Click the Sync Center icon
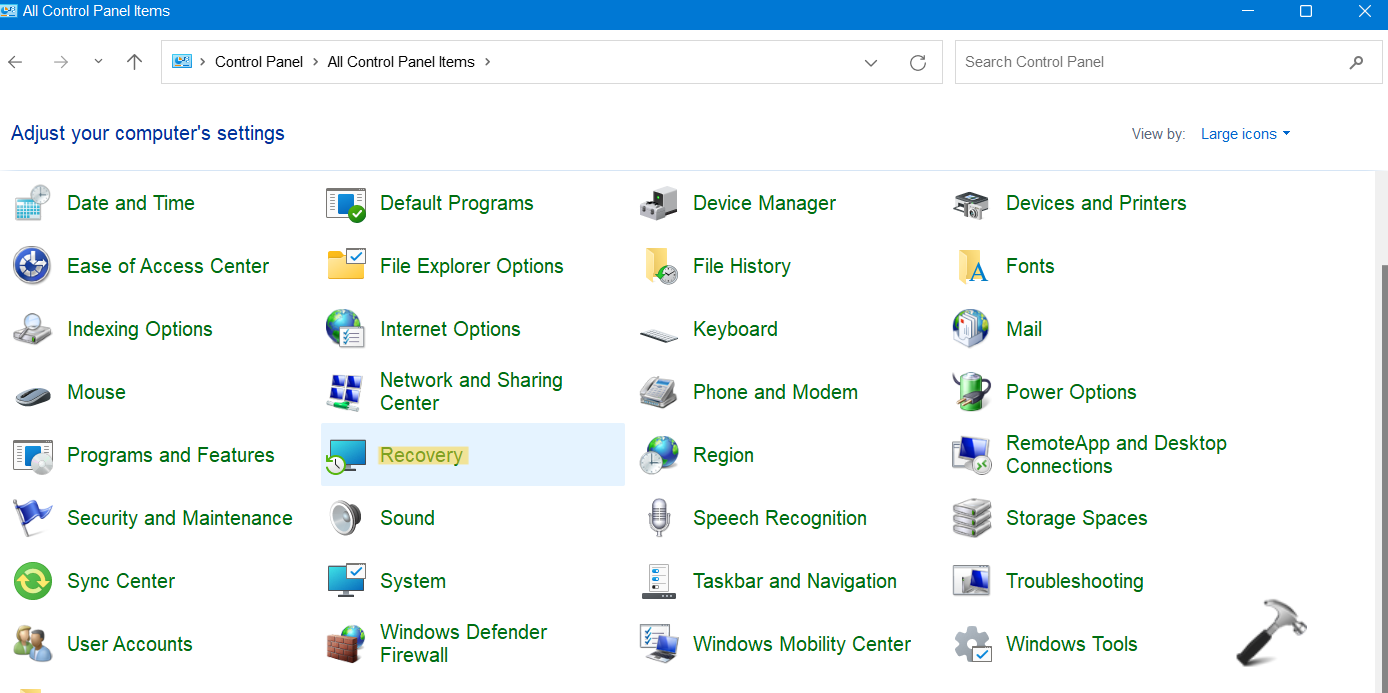The height and width of the screenshot is (693, 1388). coord(33,581)
